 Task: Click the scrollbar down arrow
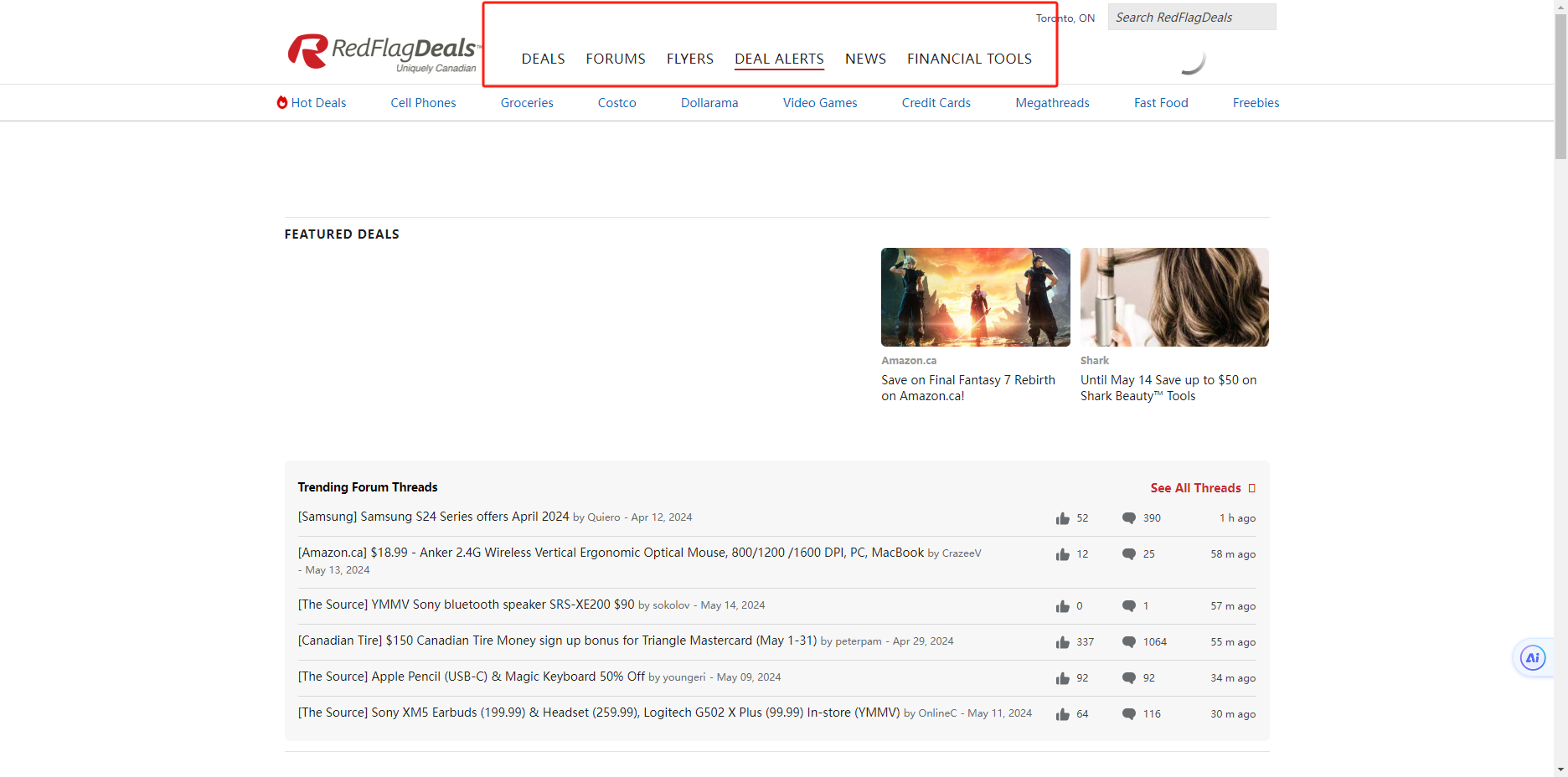[x=1560, y=770]
